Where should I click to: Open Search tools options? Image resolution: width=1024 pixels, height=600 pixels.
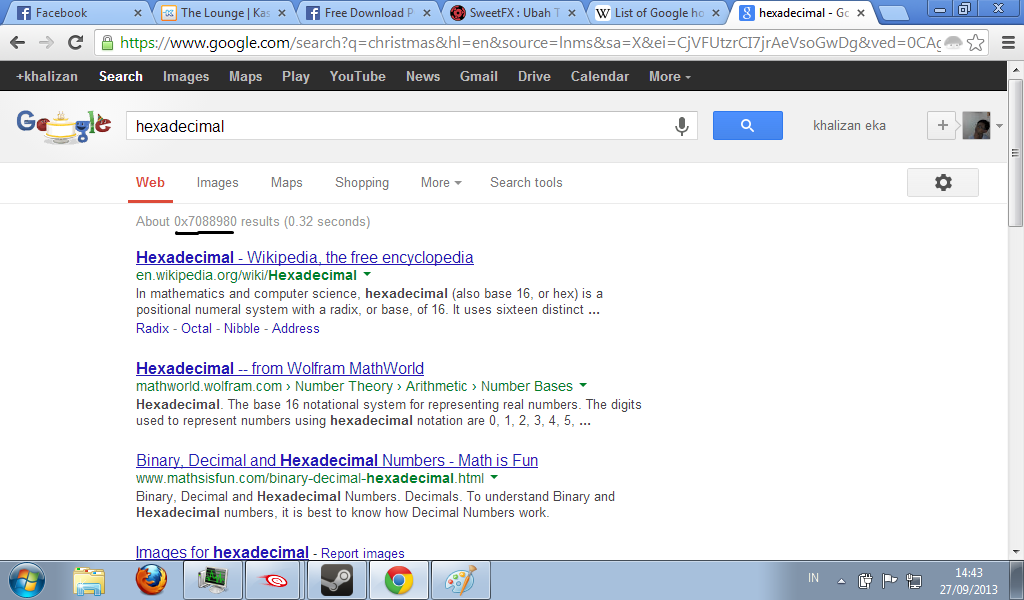(526, 183)
